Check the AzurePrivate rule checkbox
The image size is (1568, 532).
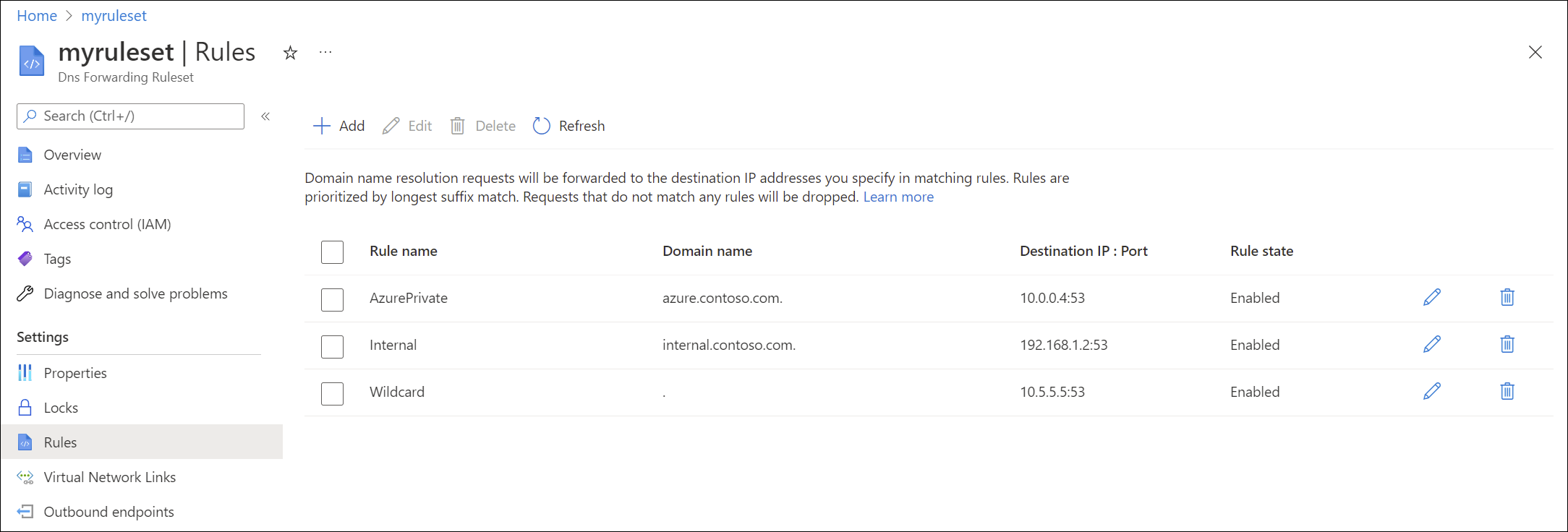tap(332, 299)
